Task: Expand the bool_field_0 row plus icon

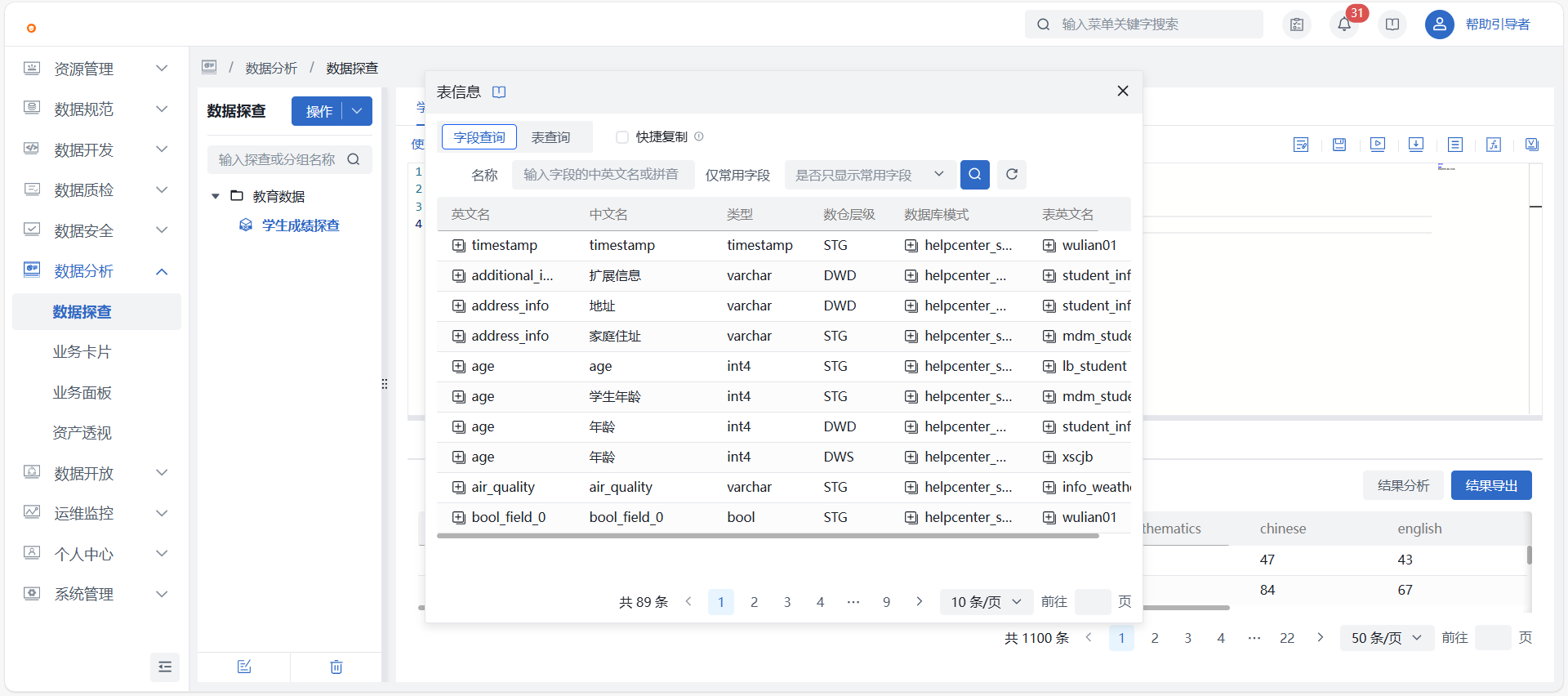Action: (x=459, y=517)
